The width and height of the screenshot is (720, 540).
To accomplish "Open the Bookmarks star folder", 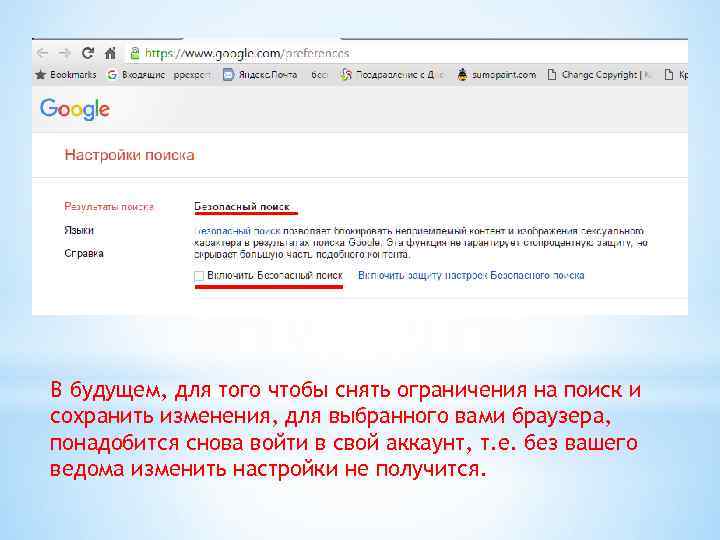I will [x=66, y=74].
